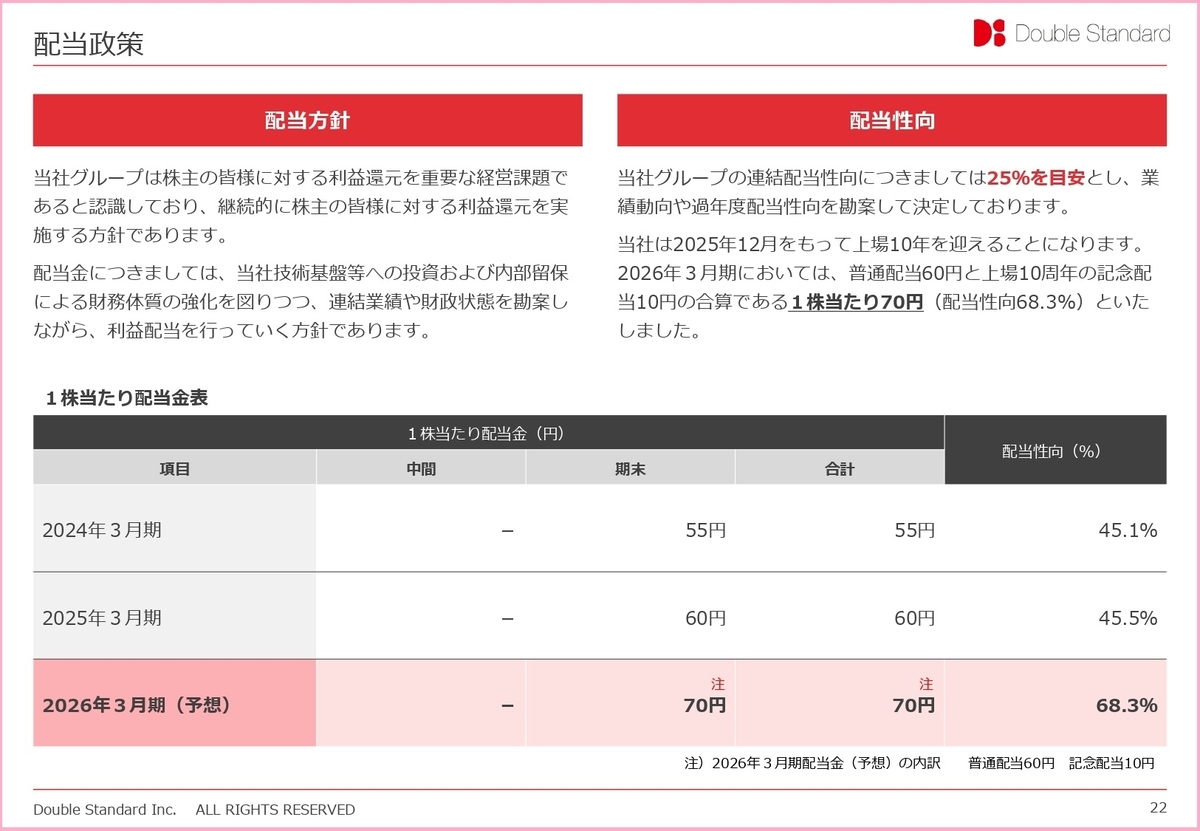Click the paragraph beginning "当社グループは株主の皆様に対する"
This screenshot has height=831, width=1200.
(300, 208)
